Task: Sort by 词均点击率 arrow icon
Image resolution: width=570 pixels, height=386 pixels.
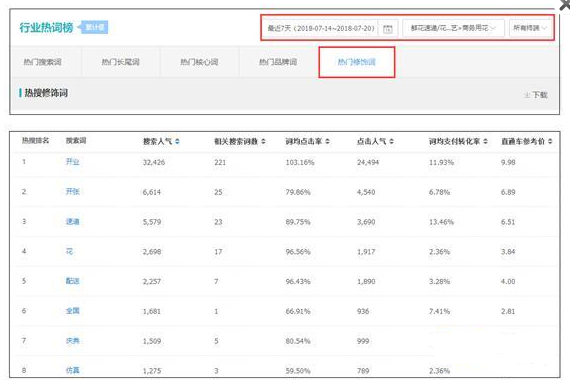Action: pyautogui.click(x=328, y=141)
